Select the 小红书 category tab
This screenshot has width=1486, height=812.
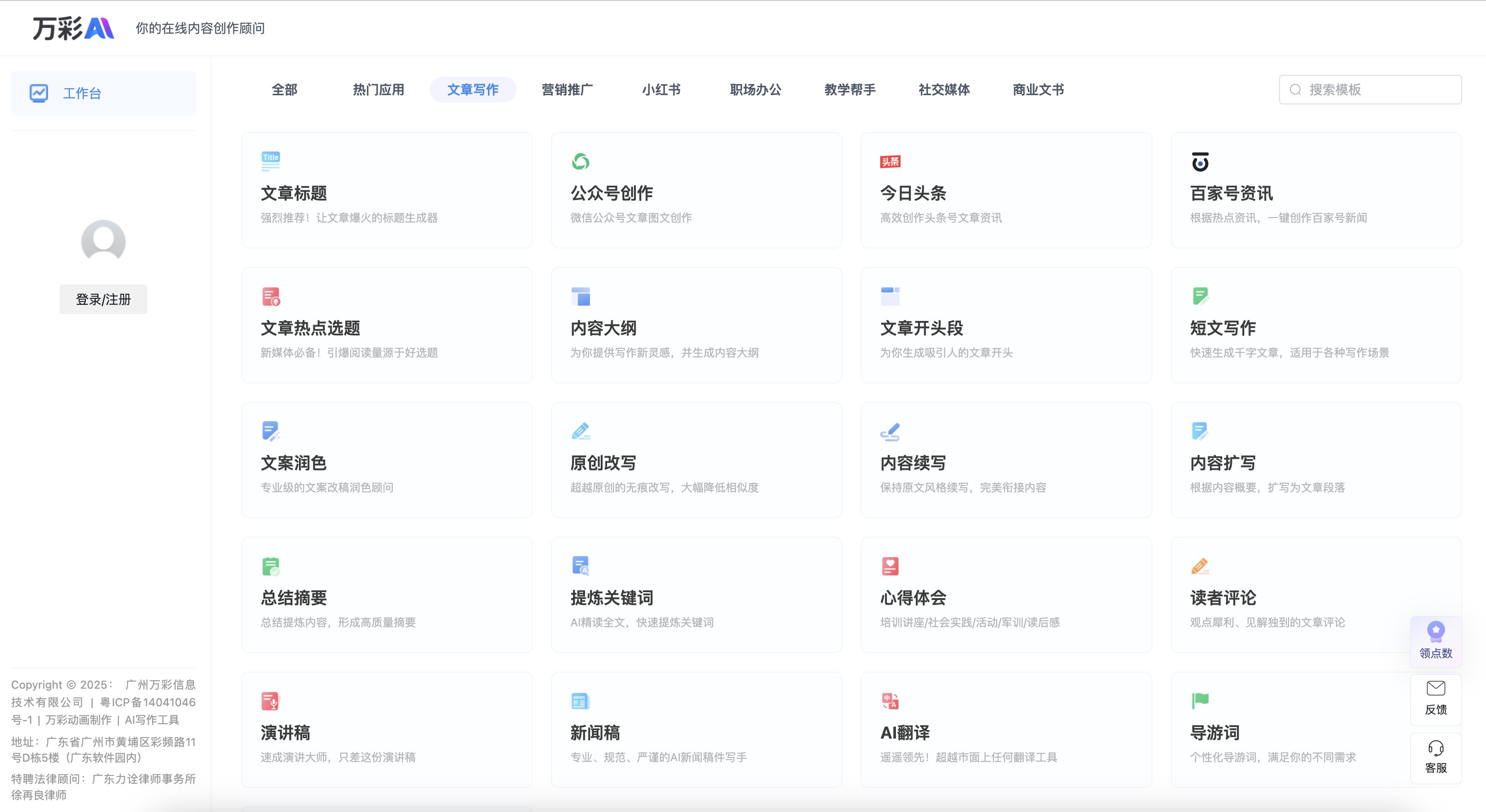[x=661, y=90]
